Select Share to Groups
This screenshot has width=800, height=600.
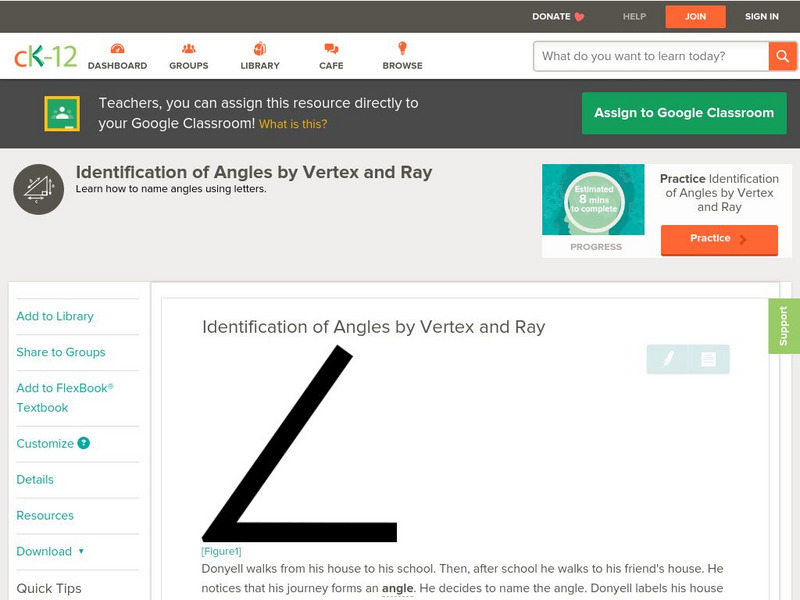coord(61,352)
